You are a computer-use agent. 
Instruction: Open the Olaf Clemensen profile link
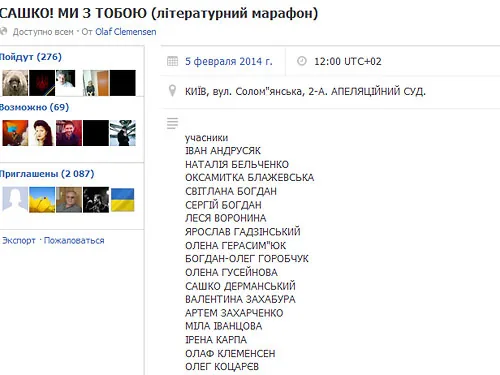coord(126,32)
